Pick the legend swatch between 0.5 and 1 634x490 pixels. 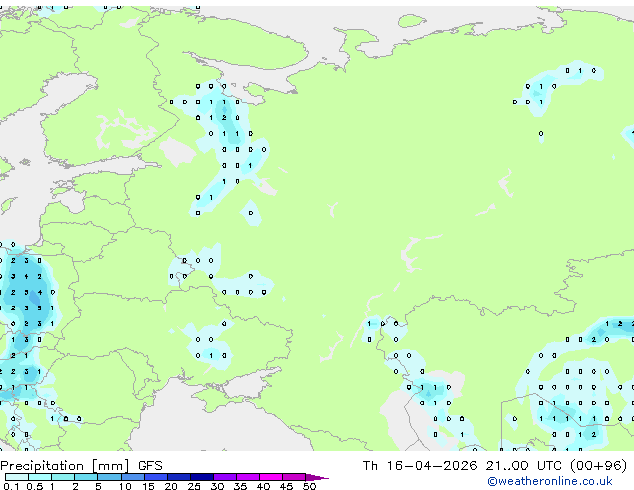tap(40, 477)
